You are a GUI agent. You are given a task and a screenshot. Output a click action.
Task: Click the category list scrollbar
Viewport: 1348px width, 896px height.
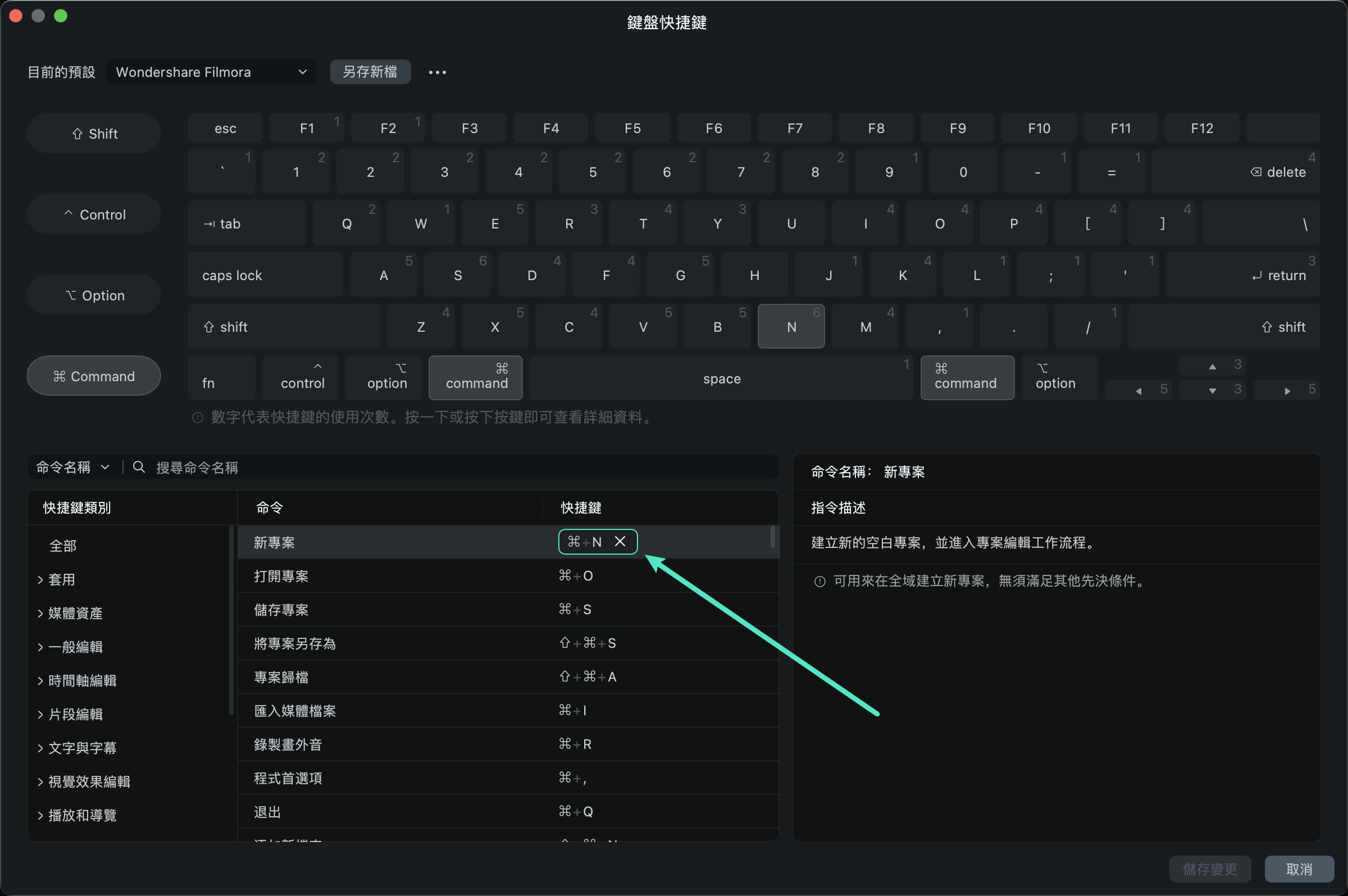click(231, 620)
